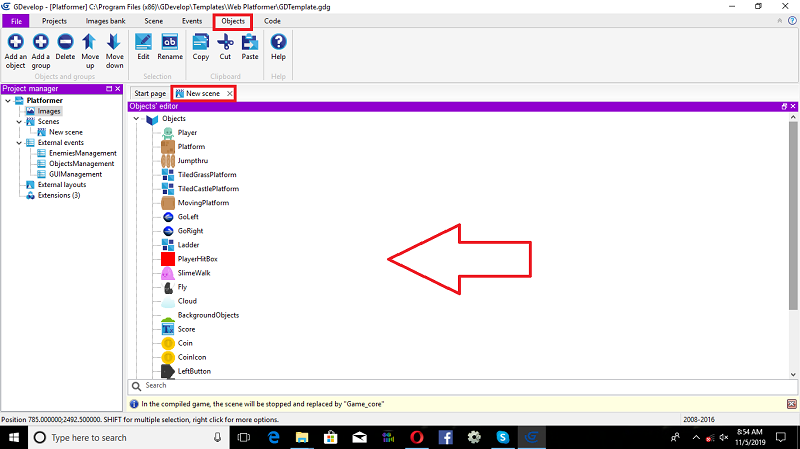Select the BackgroundObjects list entry

208,315
